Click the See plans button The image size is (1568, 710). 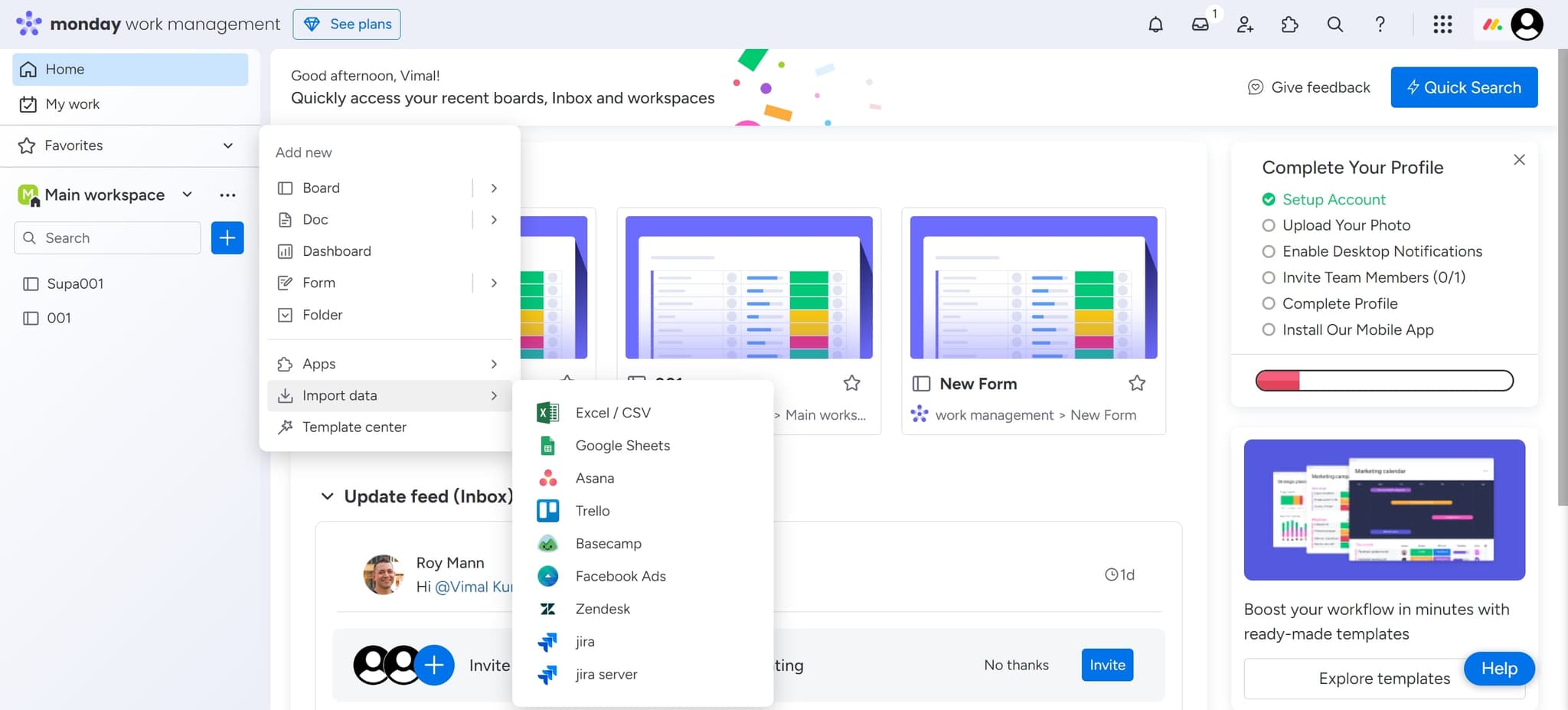[347, 24]
